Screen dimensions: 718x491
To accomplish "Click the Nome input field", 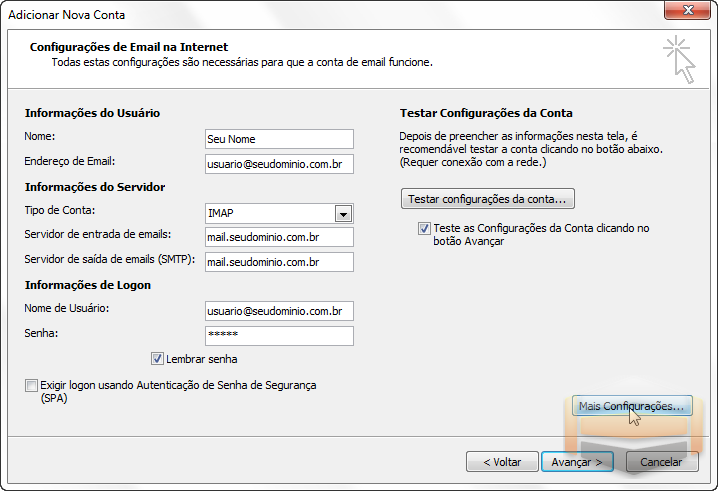I will pos(279,139).
